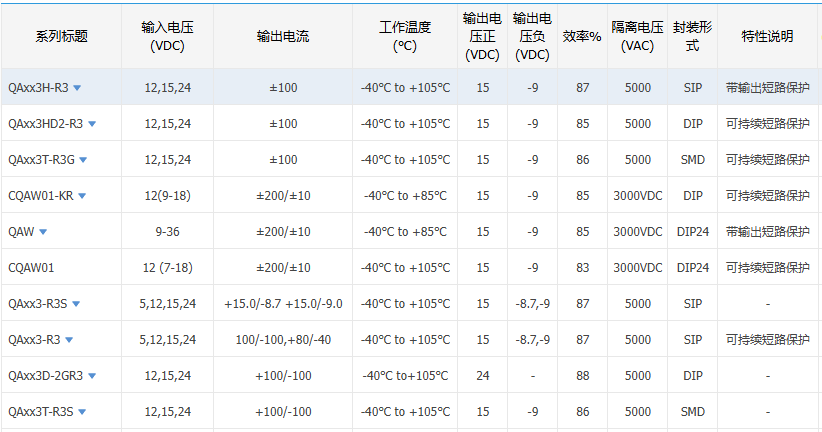Open the CQAW01 series name link

[31, 268]
